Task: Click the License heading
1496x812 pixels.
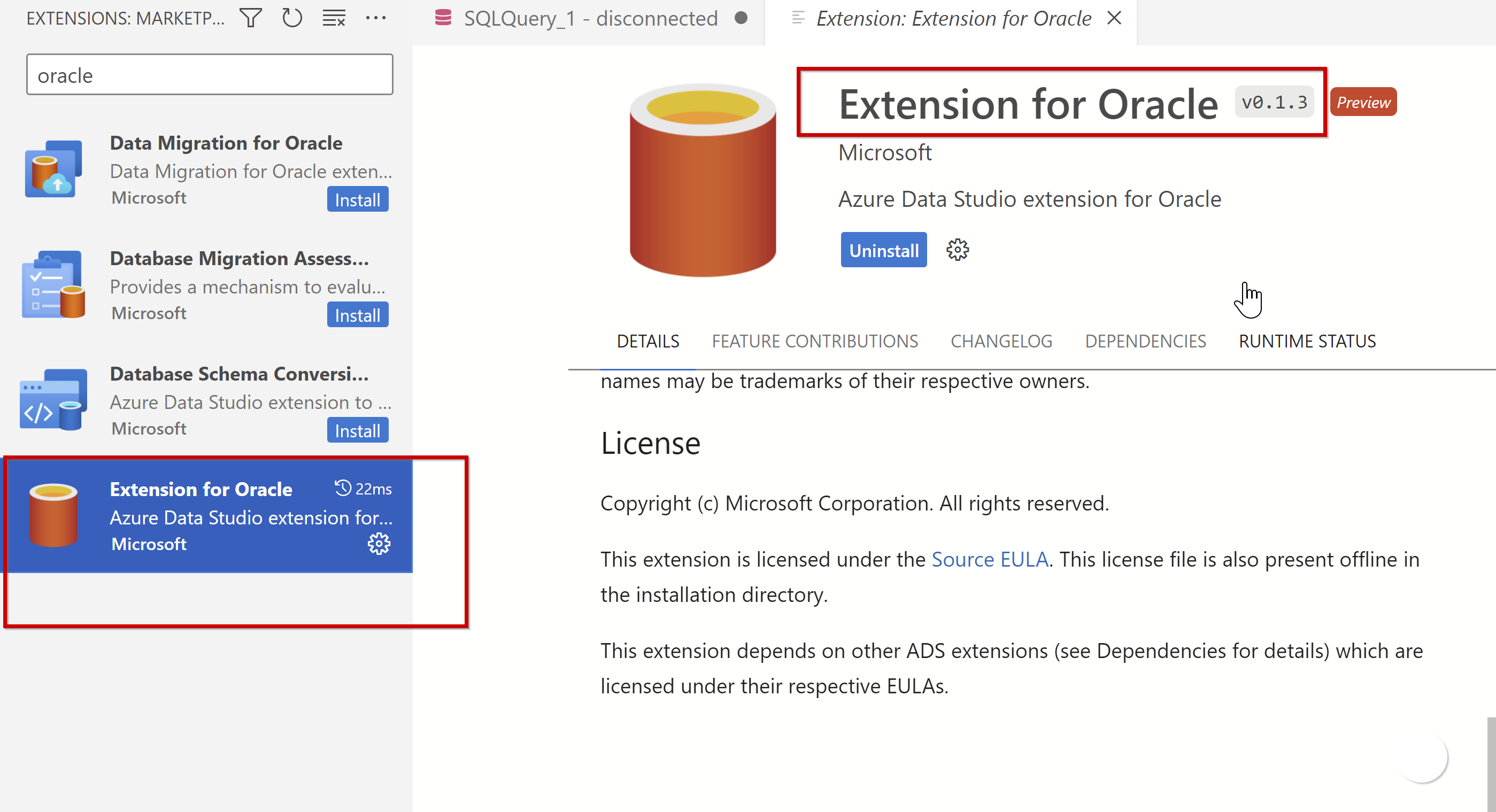Action: point(651,444)
